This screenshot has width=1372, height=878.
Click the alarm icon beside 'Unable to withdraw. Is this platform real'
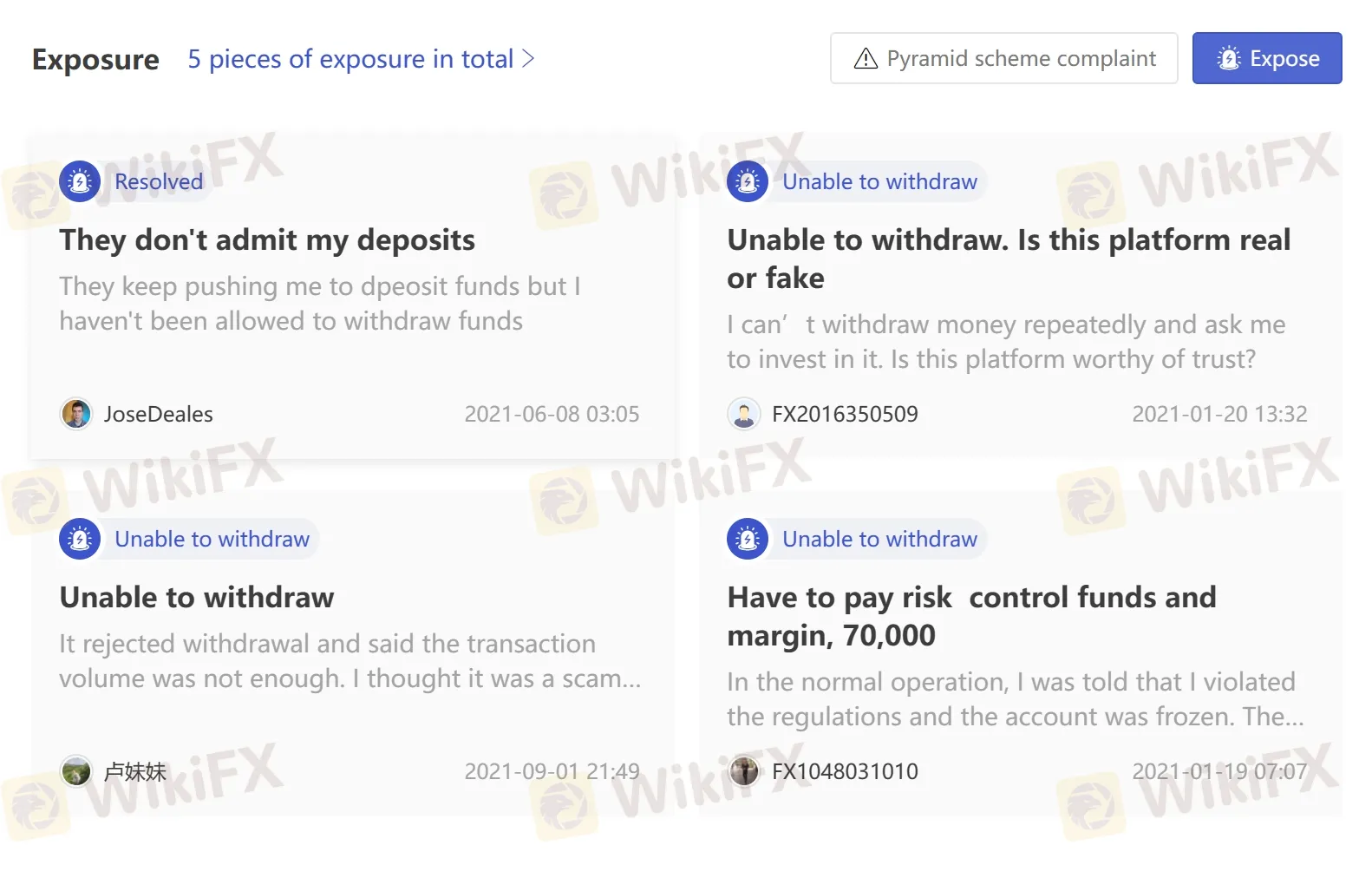point(747,181)
